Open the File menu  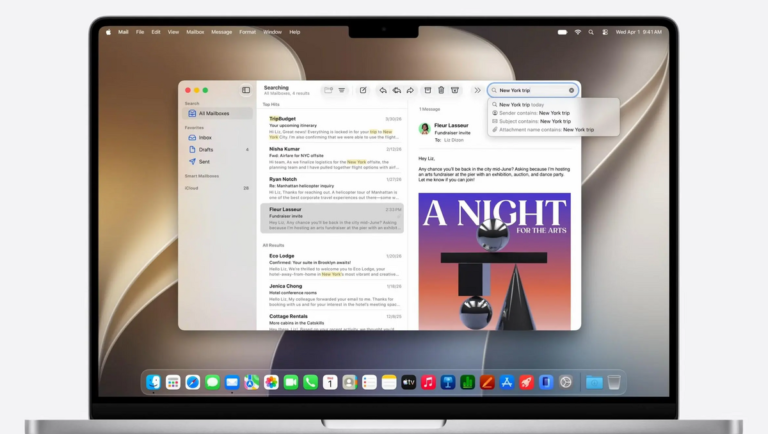click(x=140, y=32)
